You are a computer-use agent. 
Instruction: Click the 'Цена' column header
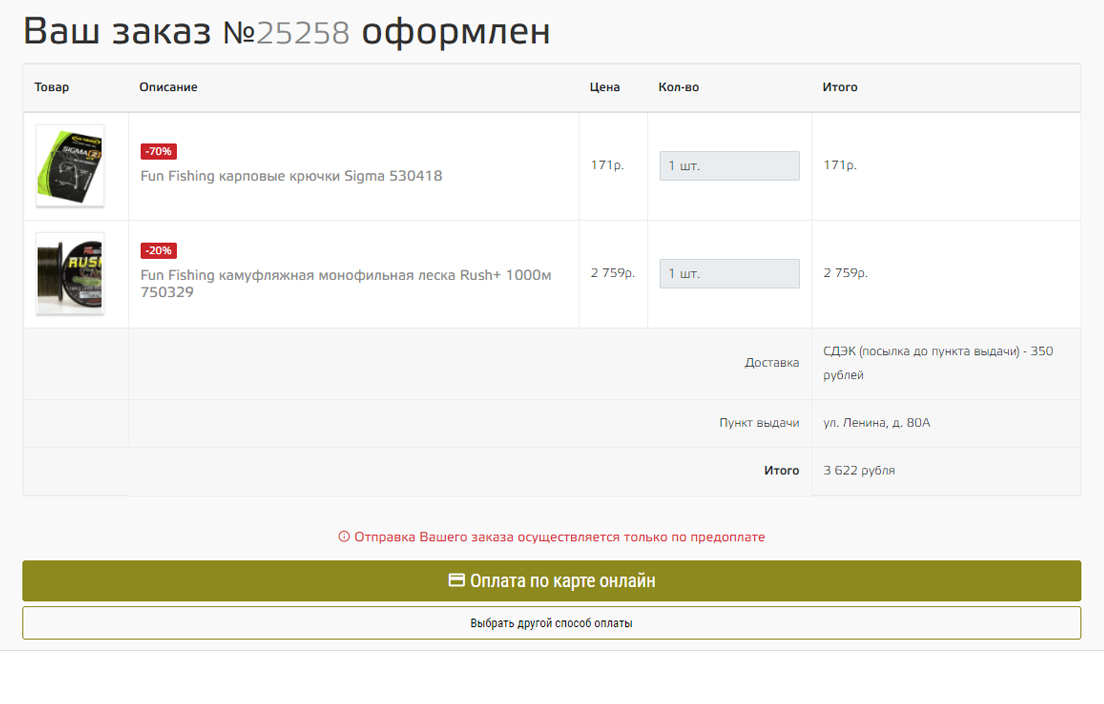pos(604,87)
